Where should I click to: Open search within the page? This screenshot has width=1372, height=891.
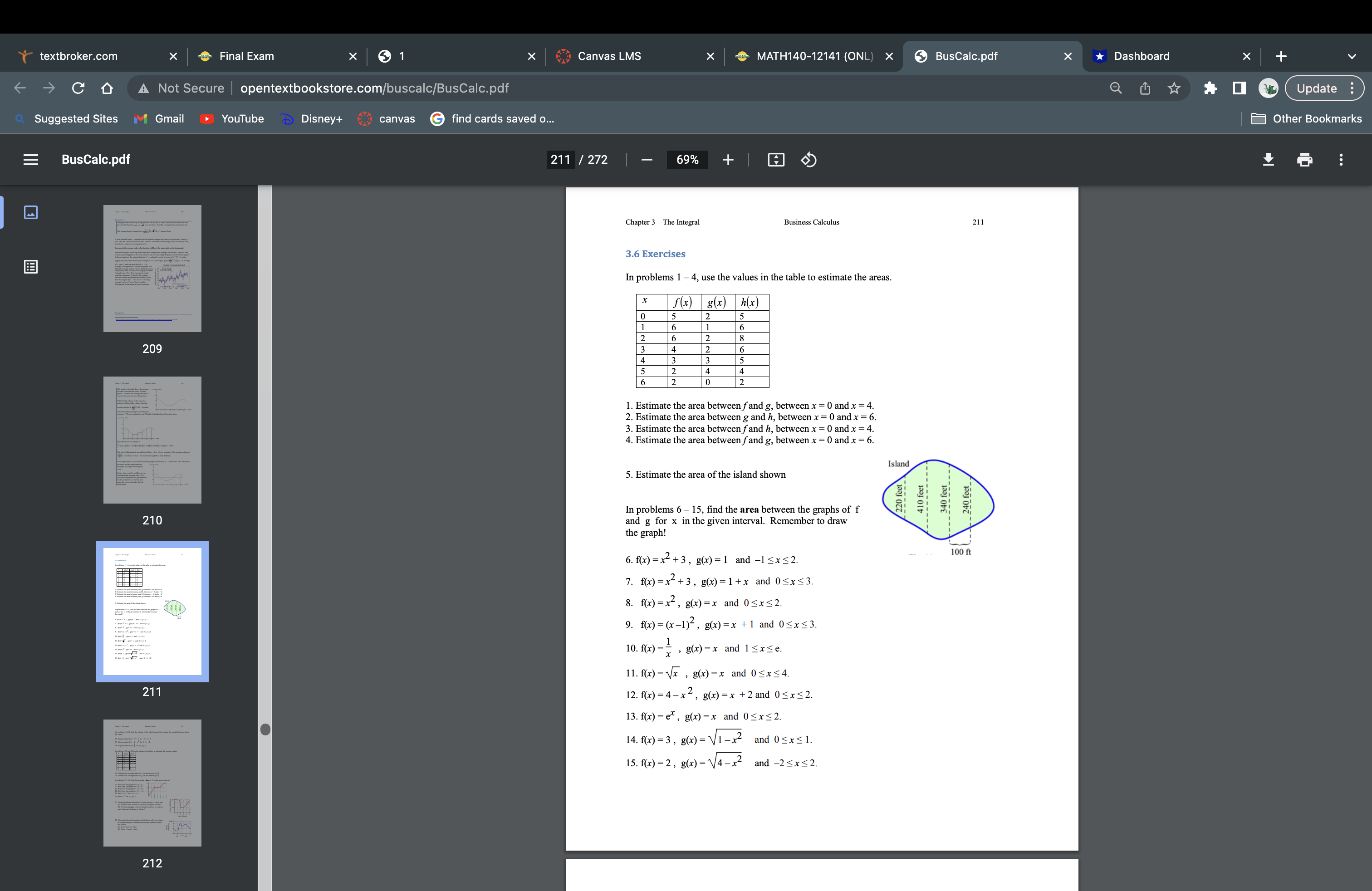click(x=1116, y=88)
